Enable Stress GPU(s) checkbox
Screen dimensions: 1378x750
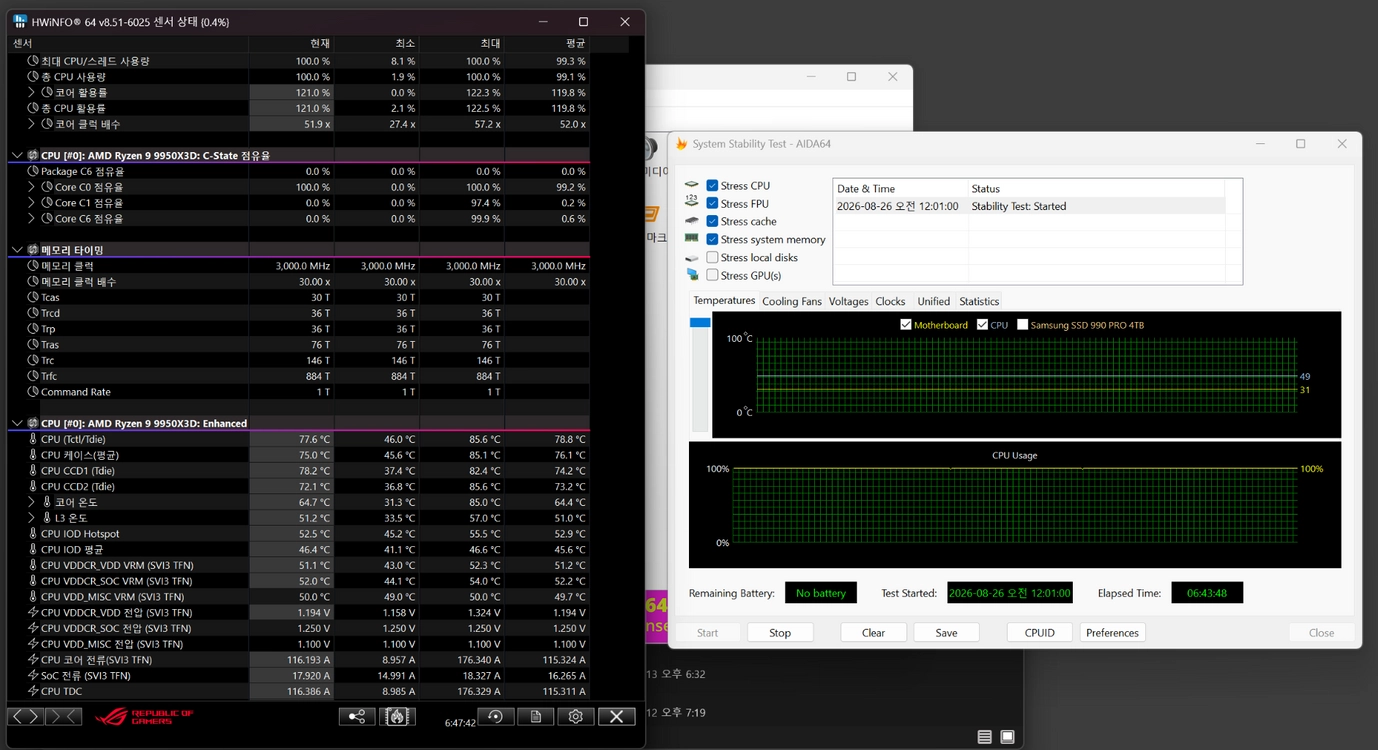pyautogui.click(x=712, y=275)
